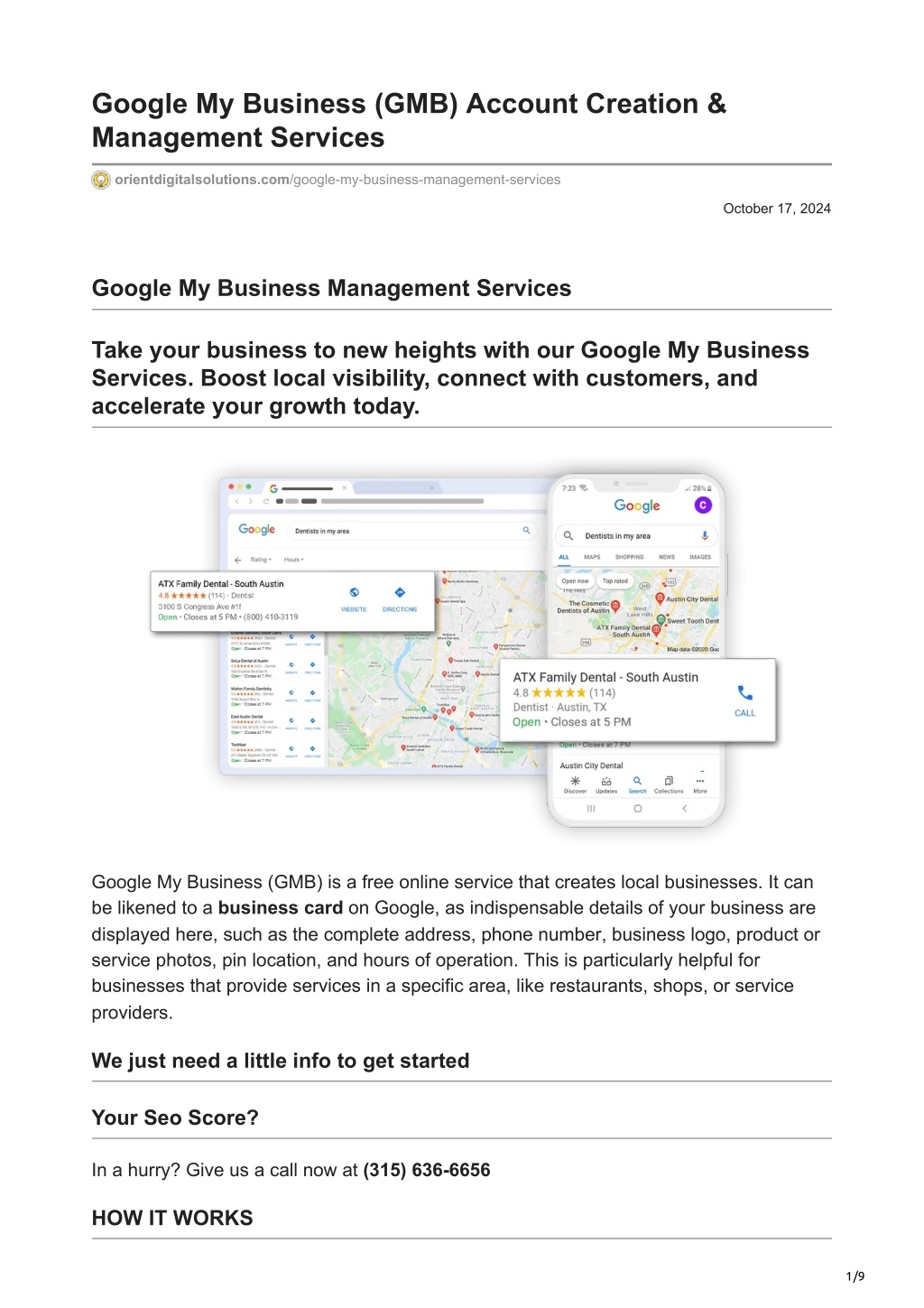
Task: Open the orientdigitalsolutions.com source link
Action: (337, 180)
